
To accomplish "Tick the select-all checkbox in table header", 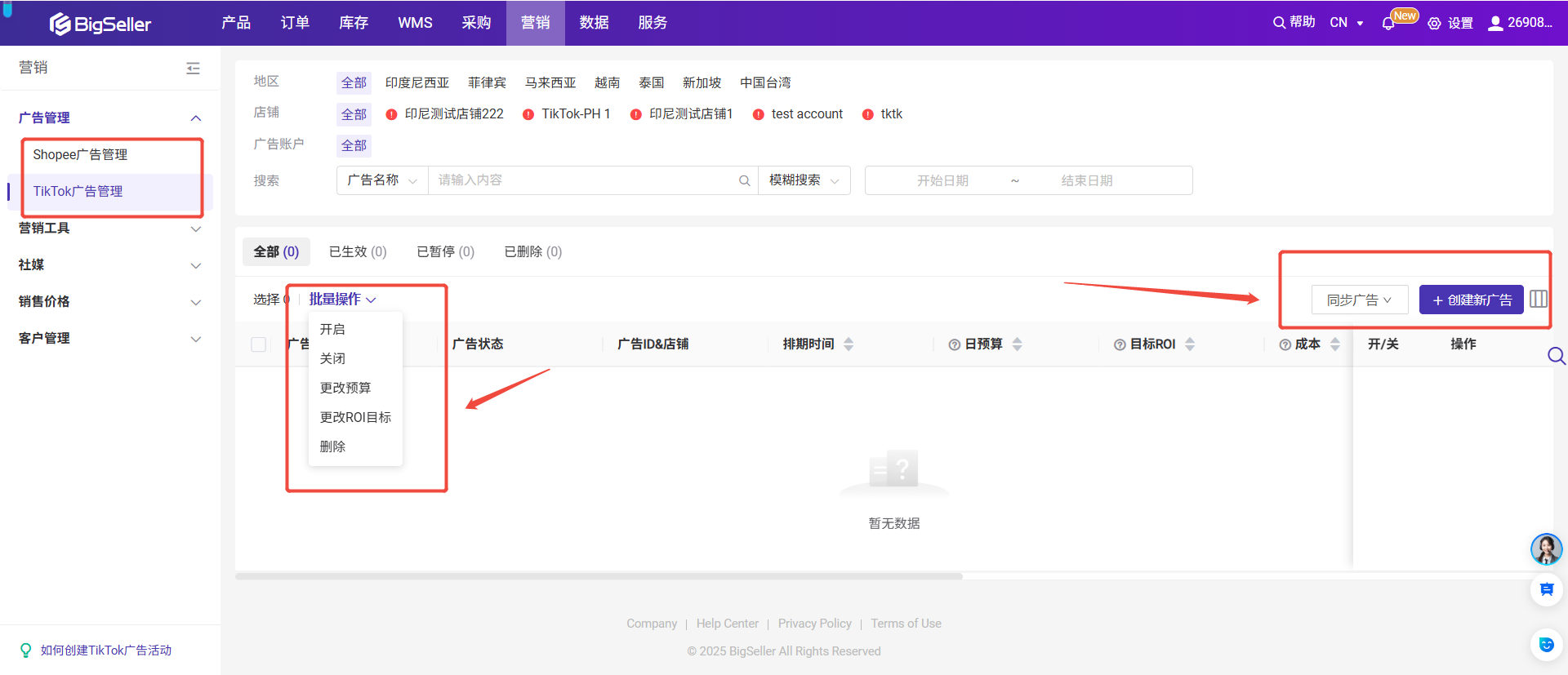I will coord(259,344).
